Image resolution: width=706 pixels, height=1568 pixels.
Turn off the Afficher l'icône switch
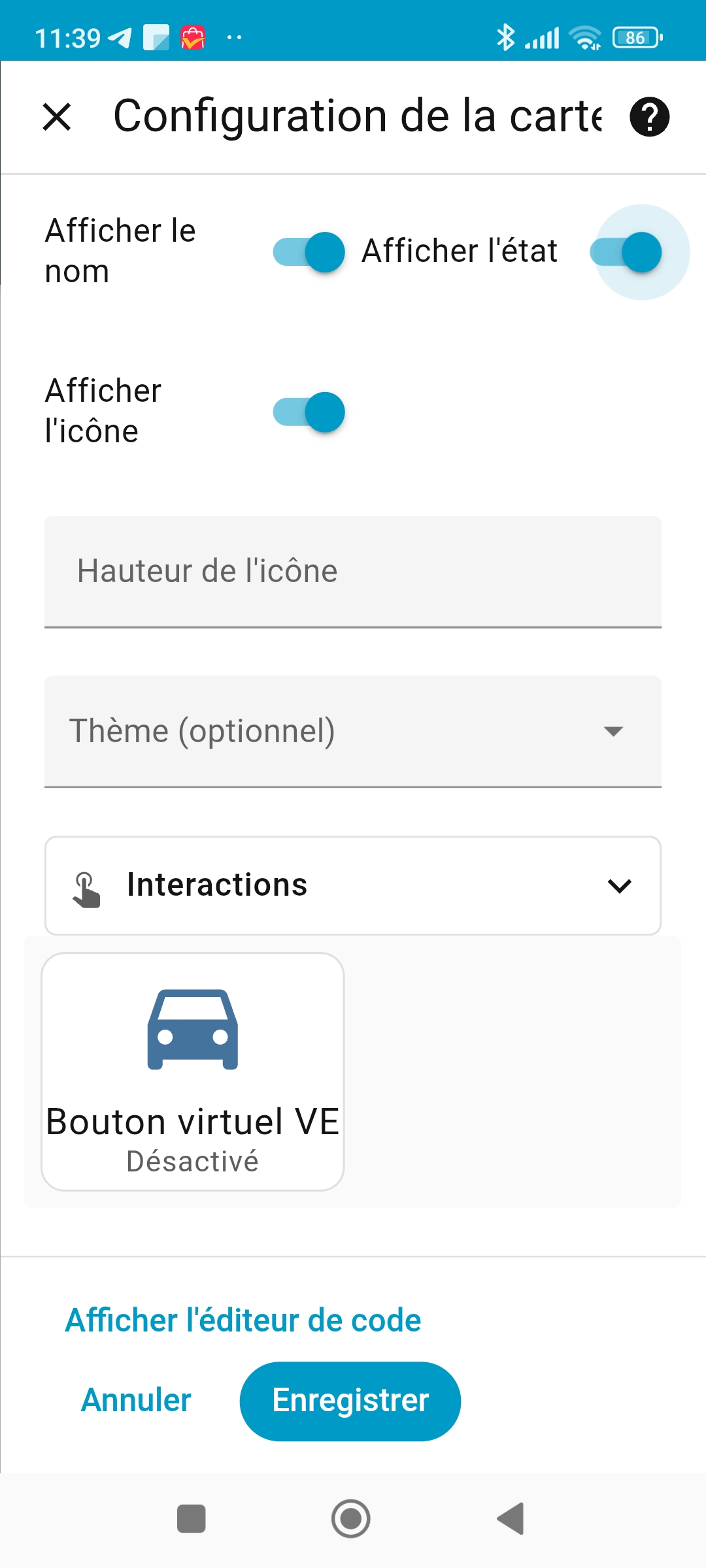[309, 412]
